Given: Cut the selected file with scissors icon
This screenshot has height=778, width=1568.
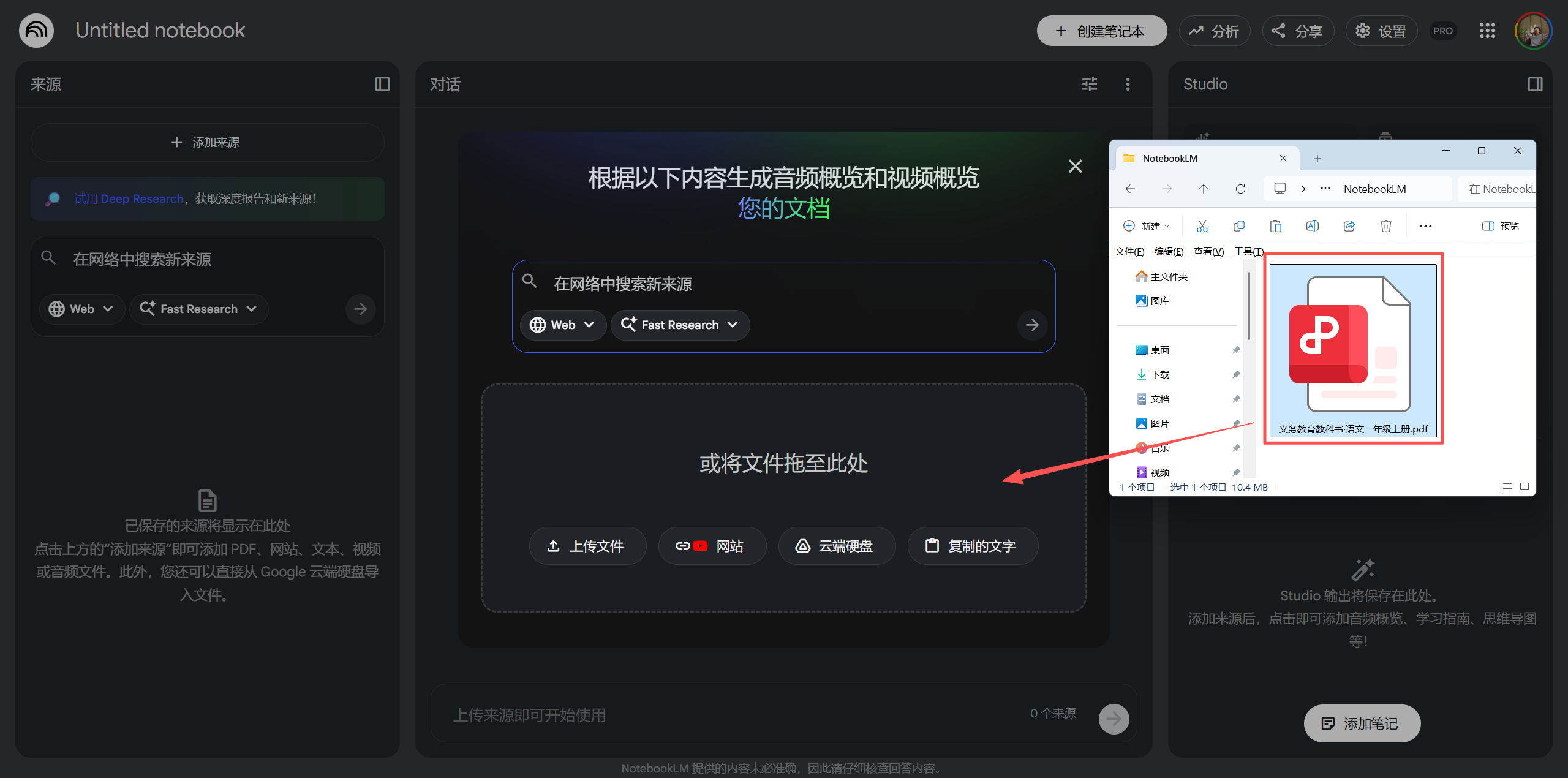Looking at the screenshot, I should [1202, 226].
